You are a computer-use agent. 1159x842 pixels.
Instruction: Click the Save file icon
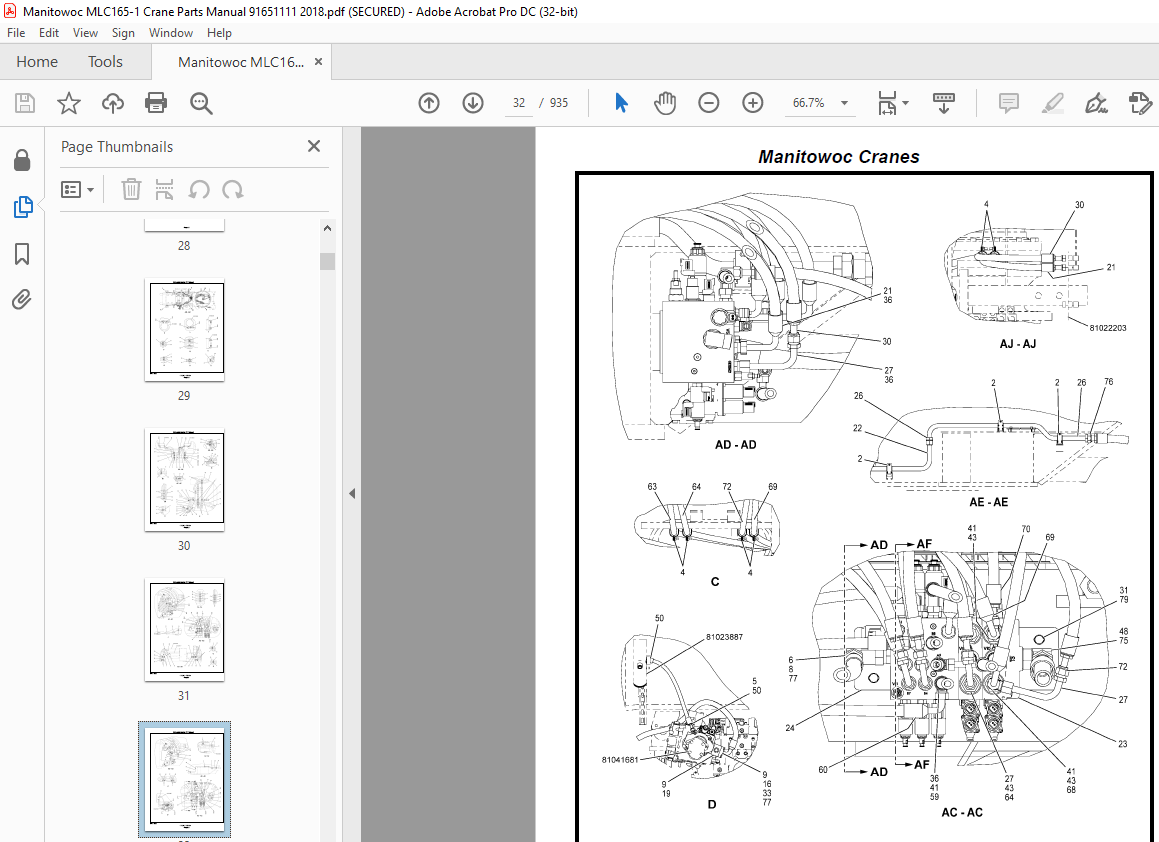pyautogui.click(x=25, y=103)
